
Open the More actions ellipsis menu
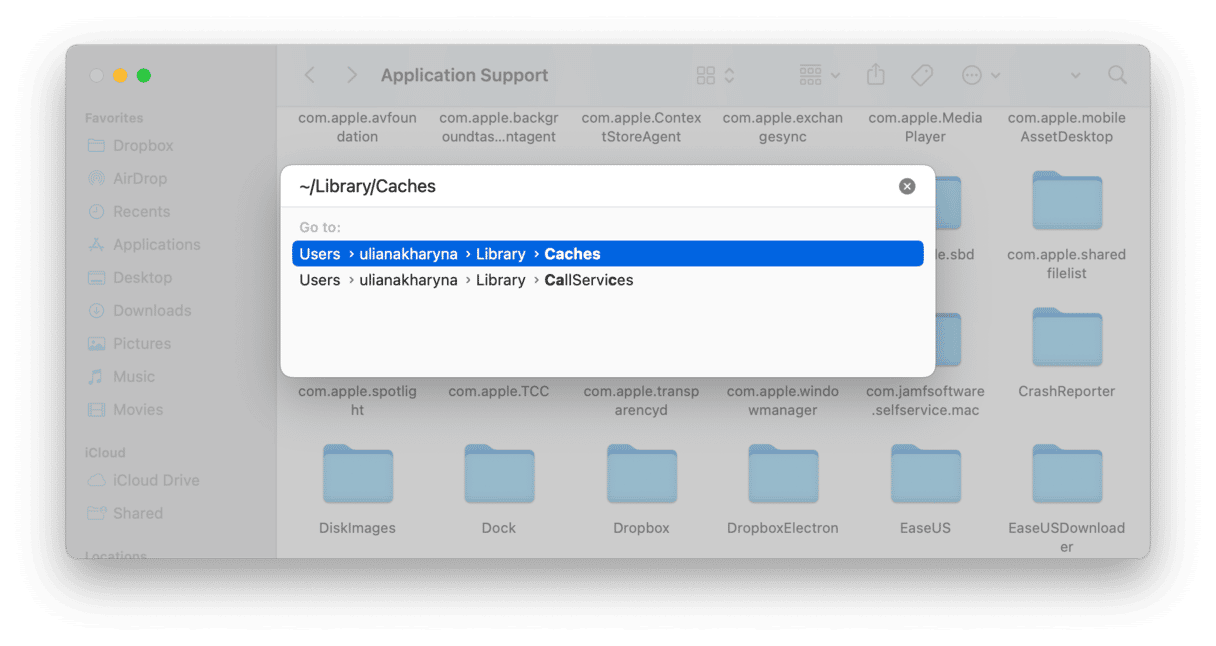tap(980, 75)
